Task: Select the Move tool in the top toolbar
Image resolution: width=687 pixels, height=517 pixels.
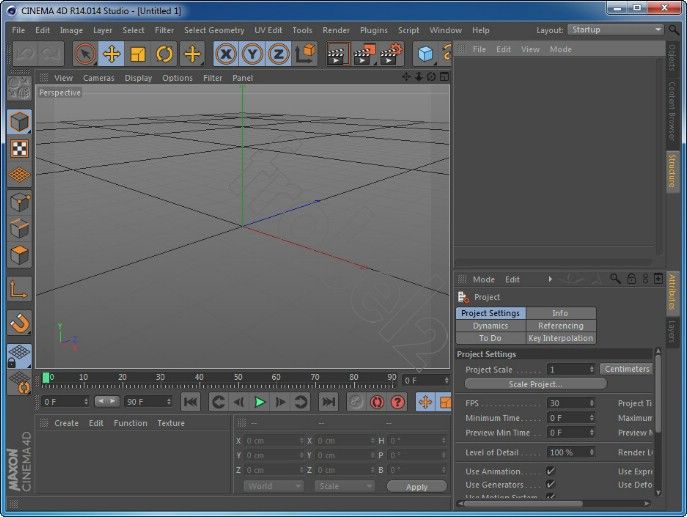Action: (112, 54)
